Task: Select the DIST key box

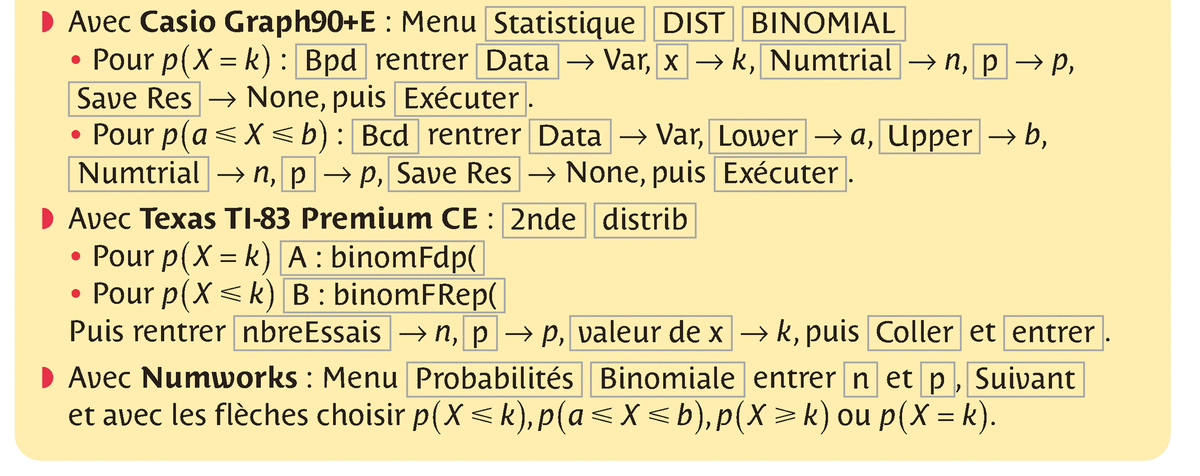Action: tap(695, 23)
